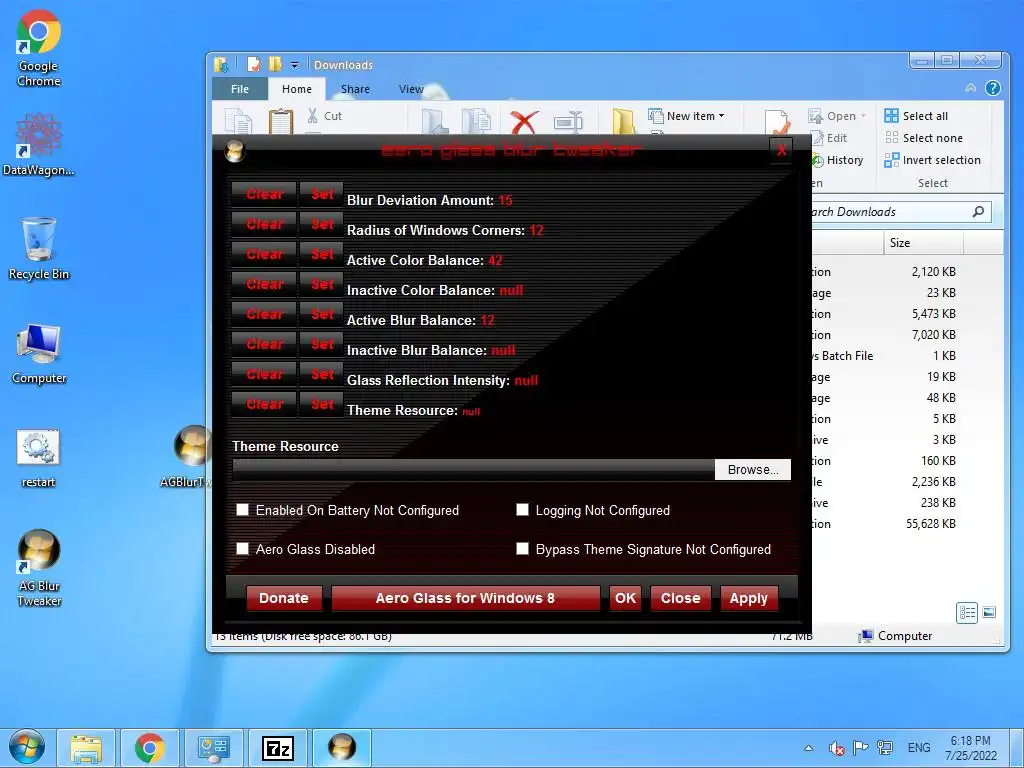1024x768 pixels.
Task: Open File Explorer from the taskbar
Action: coord(86,748)
